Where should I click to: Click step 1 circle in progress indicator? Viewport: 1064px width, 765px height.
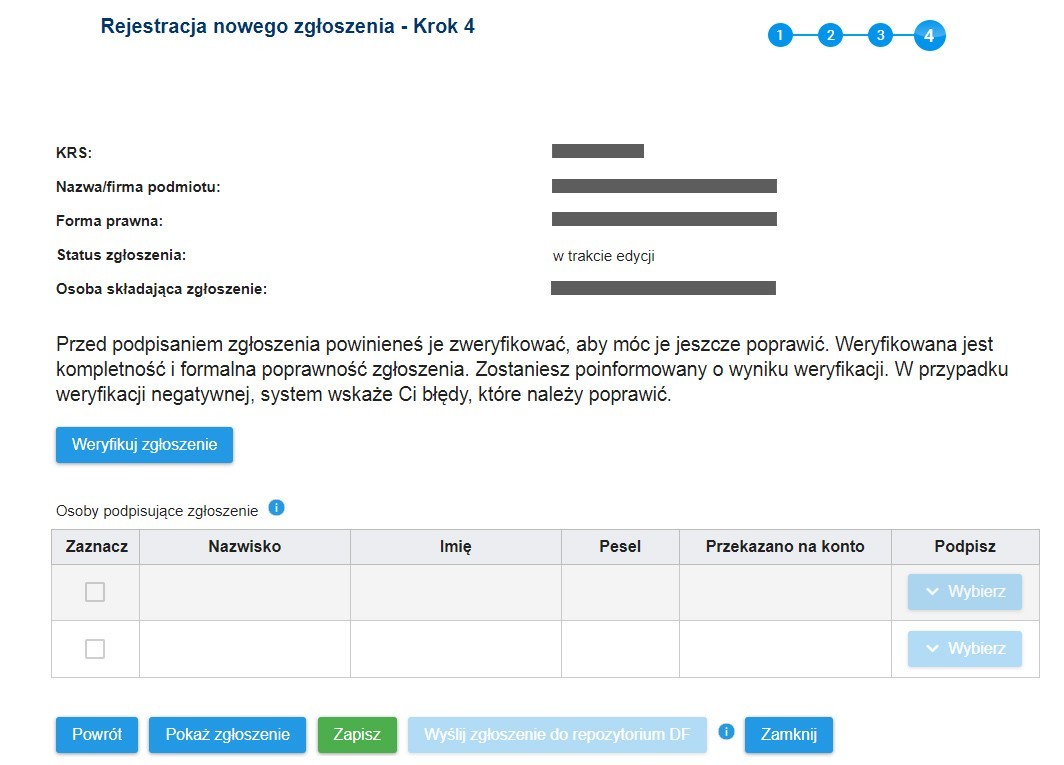click(x=780, y=35)
